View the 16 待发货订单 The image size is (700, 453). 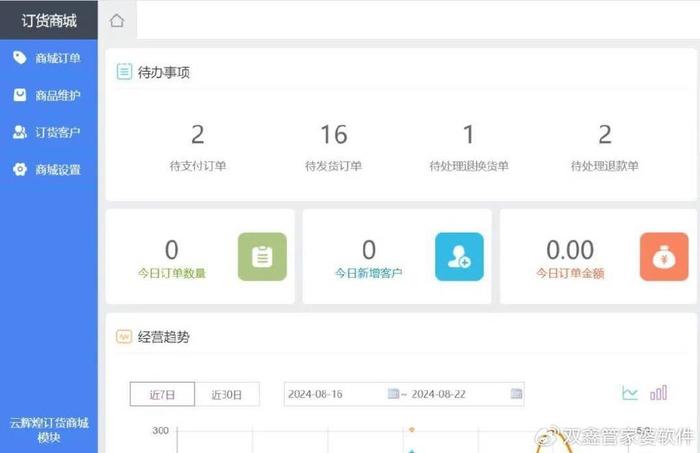point(333,146)
